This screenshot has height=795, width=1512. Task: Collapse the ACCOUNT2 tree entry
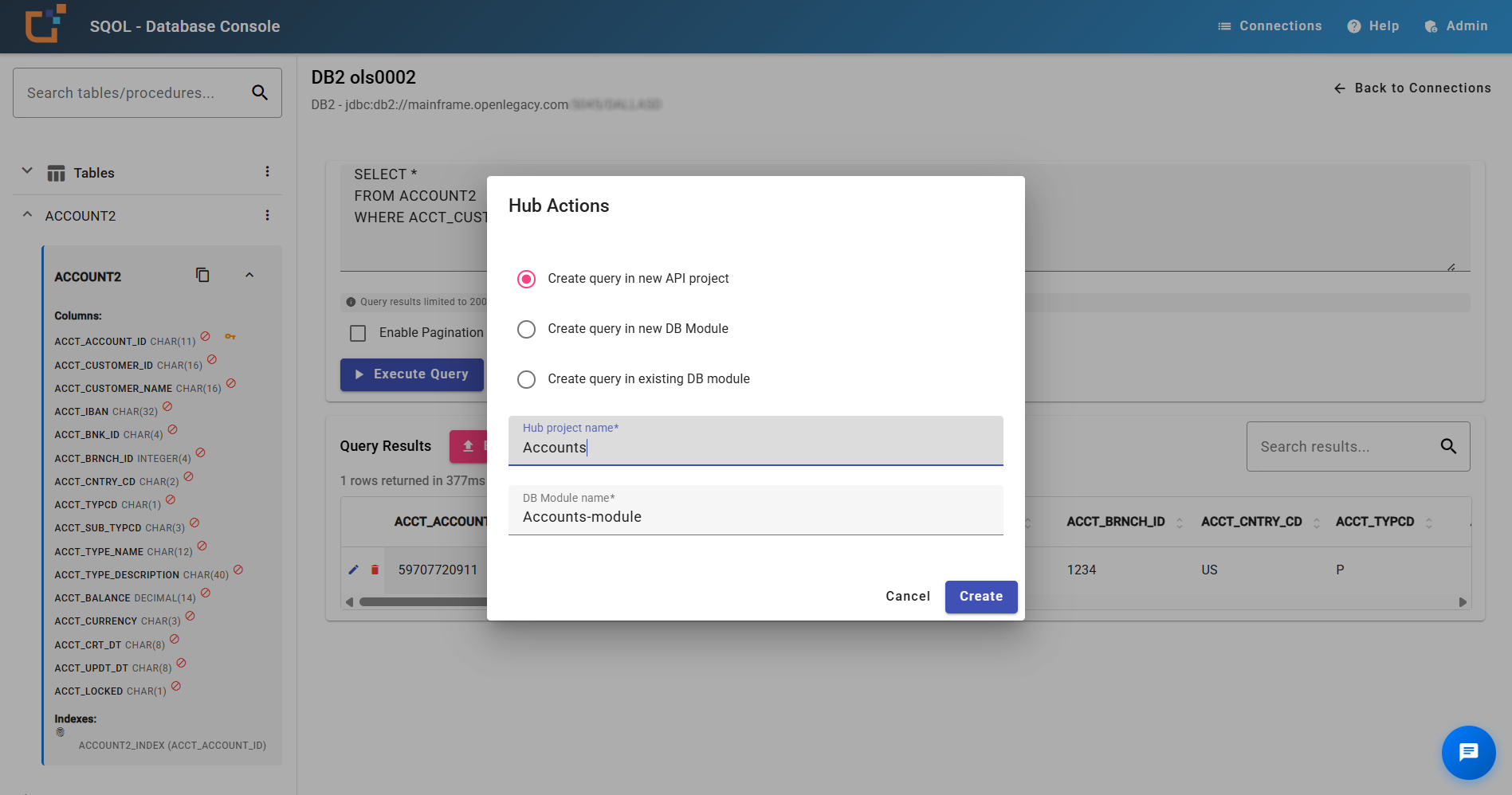click(26, 214)
